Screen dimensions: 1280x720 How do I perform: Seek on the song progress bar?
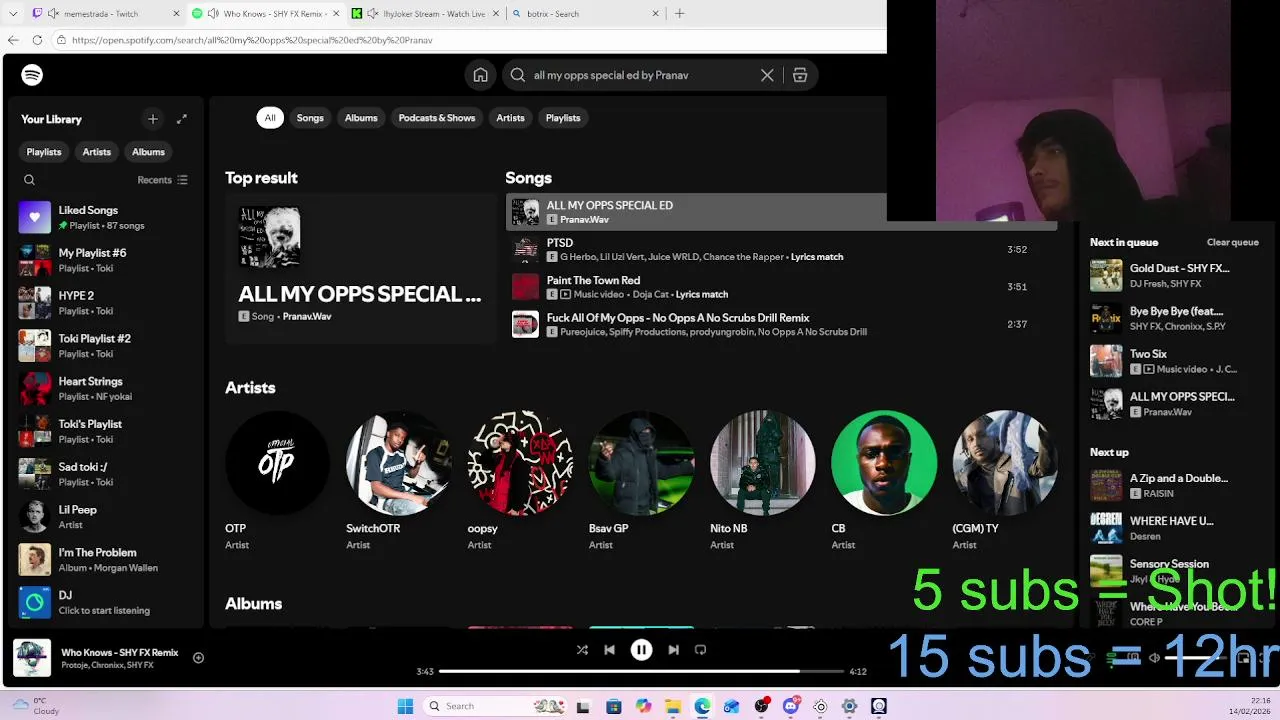pyautogui.click(x=641, y=672)
